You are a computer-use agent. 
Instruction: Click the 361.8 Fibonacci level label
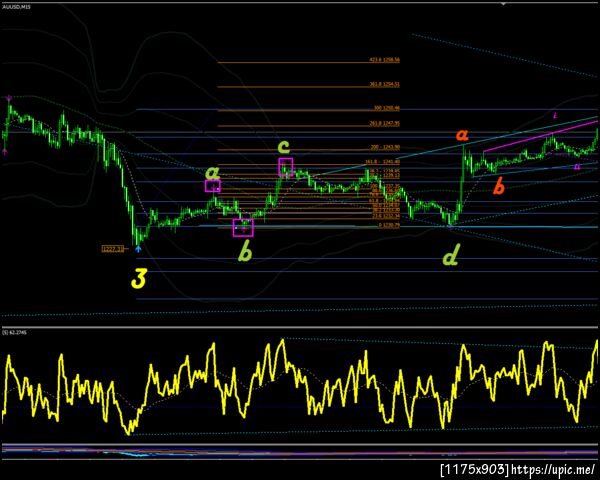(385, 84)
